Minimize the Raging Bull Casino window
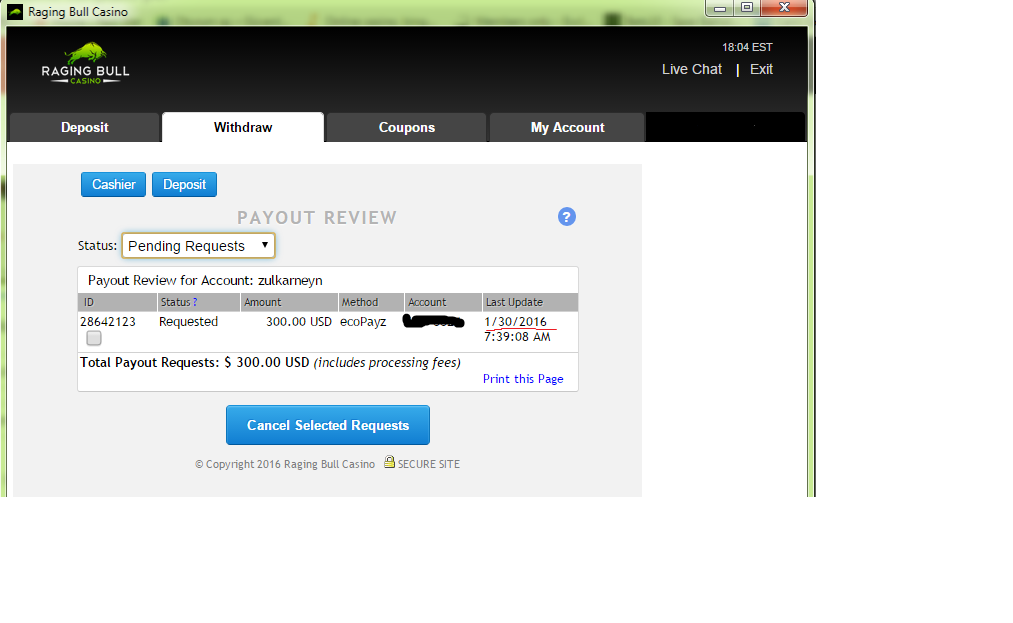1013x623 pixels. click(720, 8)
